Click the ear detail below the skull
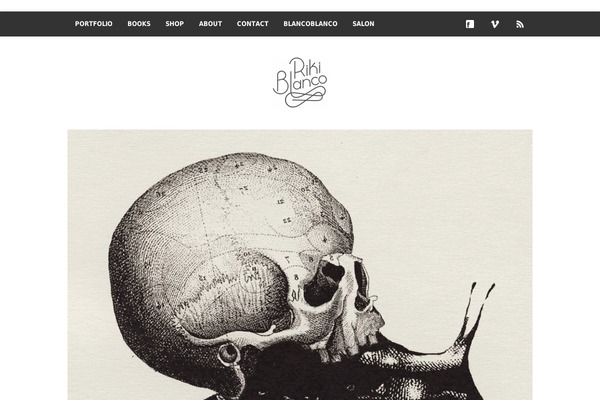Screen dimensions: 600x400 [229, 353]
